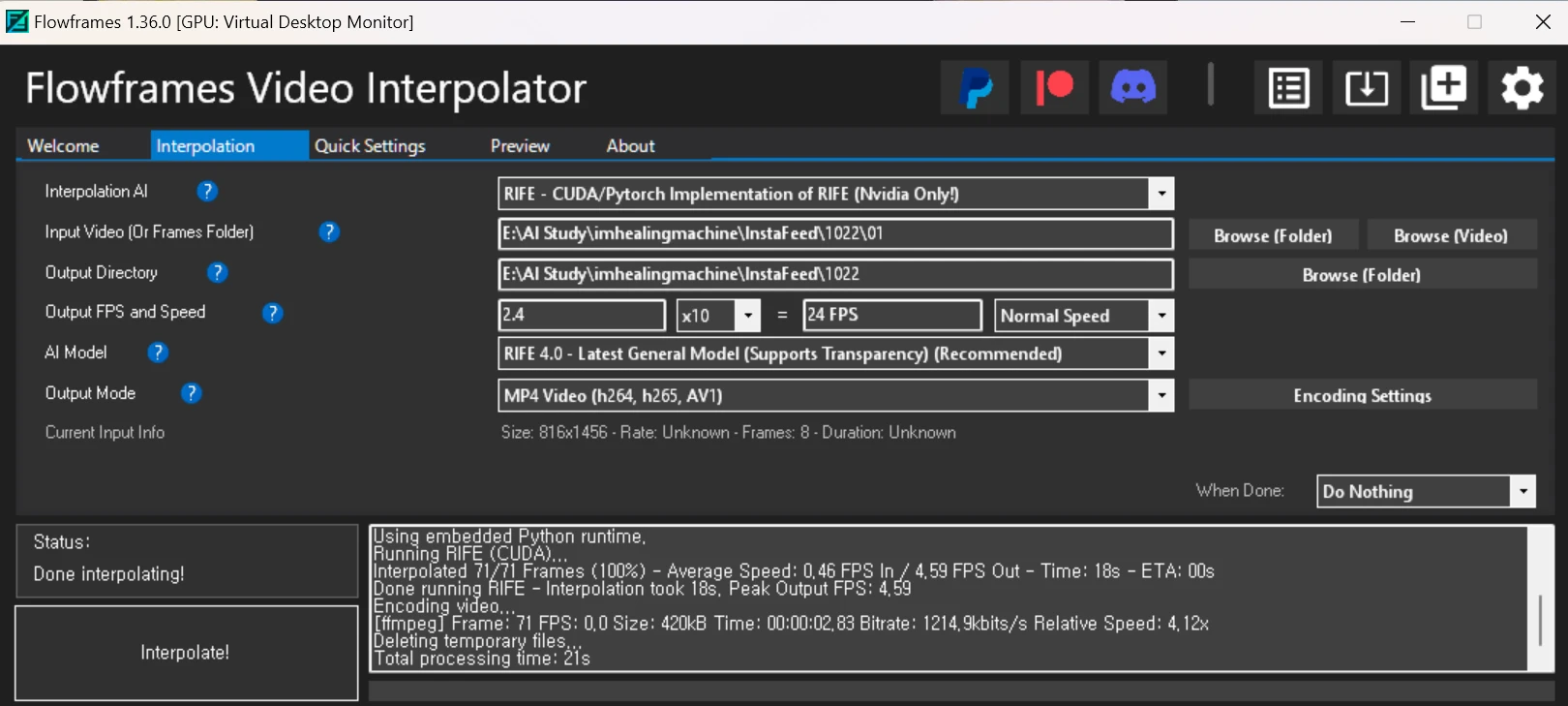Open the Normal Speed dropdown
This screenshot has width=1568, height=706.
1161,316
